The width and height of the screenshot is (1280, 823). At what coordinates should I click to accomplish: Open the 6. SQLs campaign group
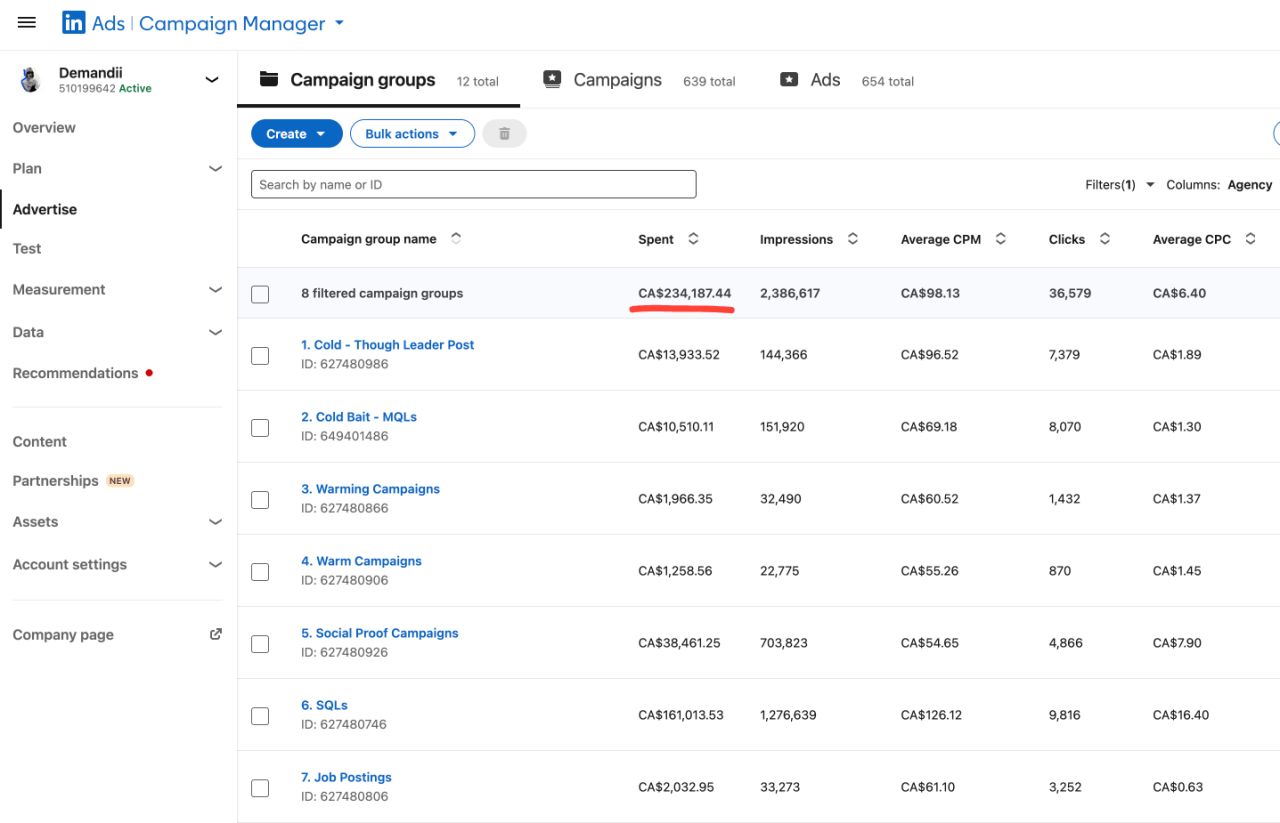(324, 705)
